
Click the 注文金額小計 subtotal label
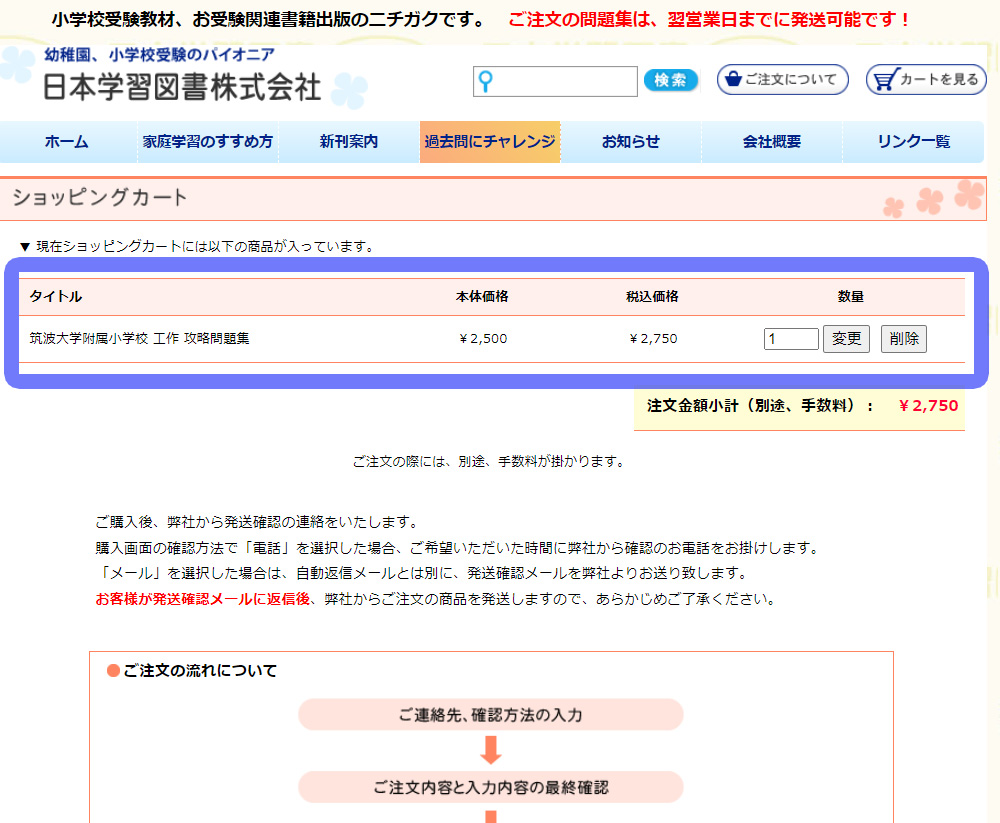[x=760, y=406]
